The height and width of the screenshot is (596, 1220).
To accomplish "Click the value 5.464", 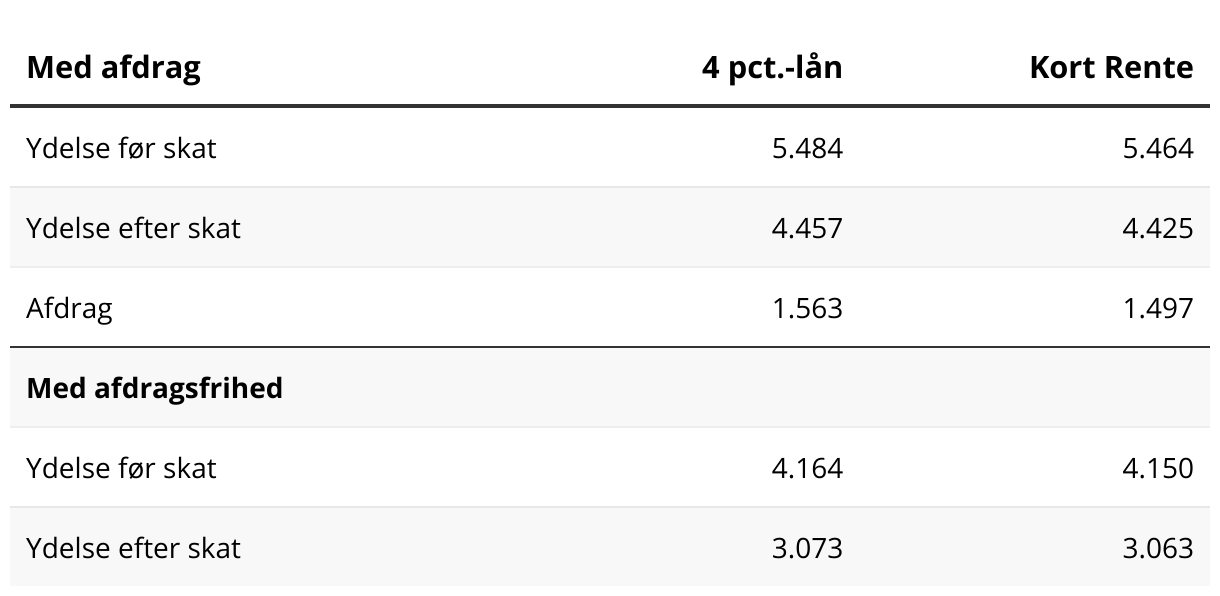I will (1158, 148).
